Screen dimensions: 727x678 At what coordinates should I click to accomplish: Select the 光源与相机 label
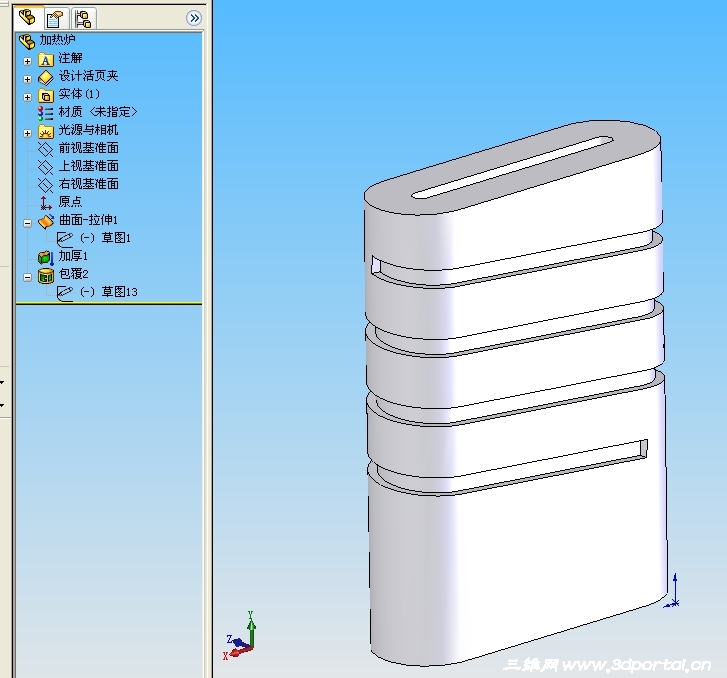tap(89, 130)
